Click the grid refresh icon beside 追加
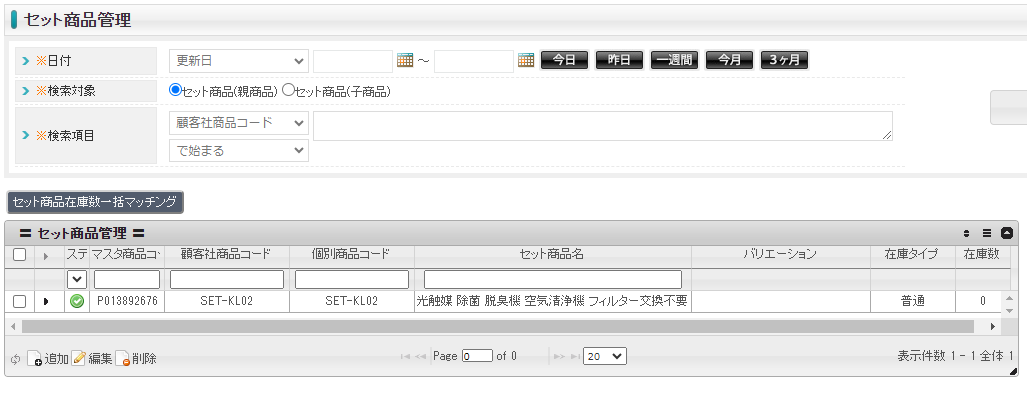This screenshot has height=394, width=1027. (16, 359)
